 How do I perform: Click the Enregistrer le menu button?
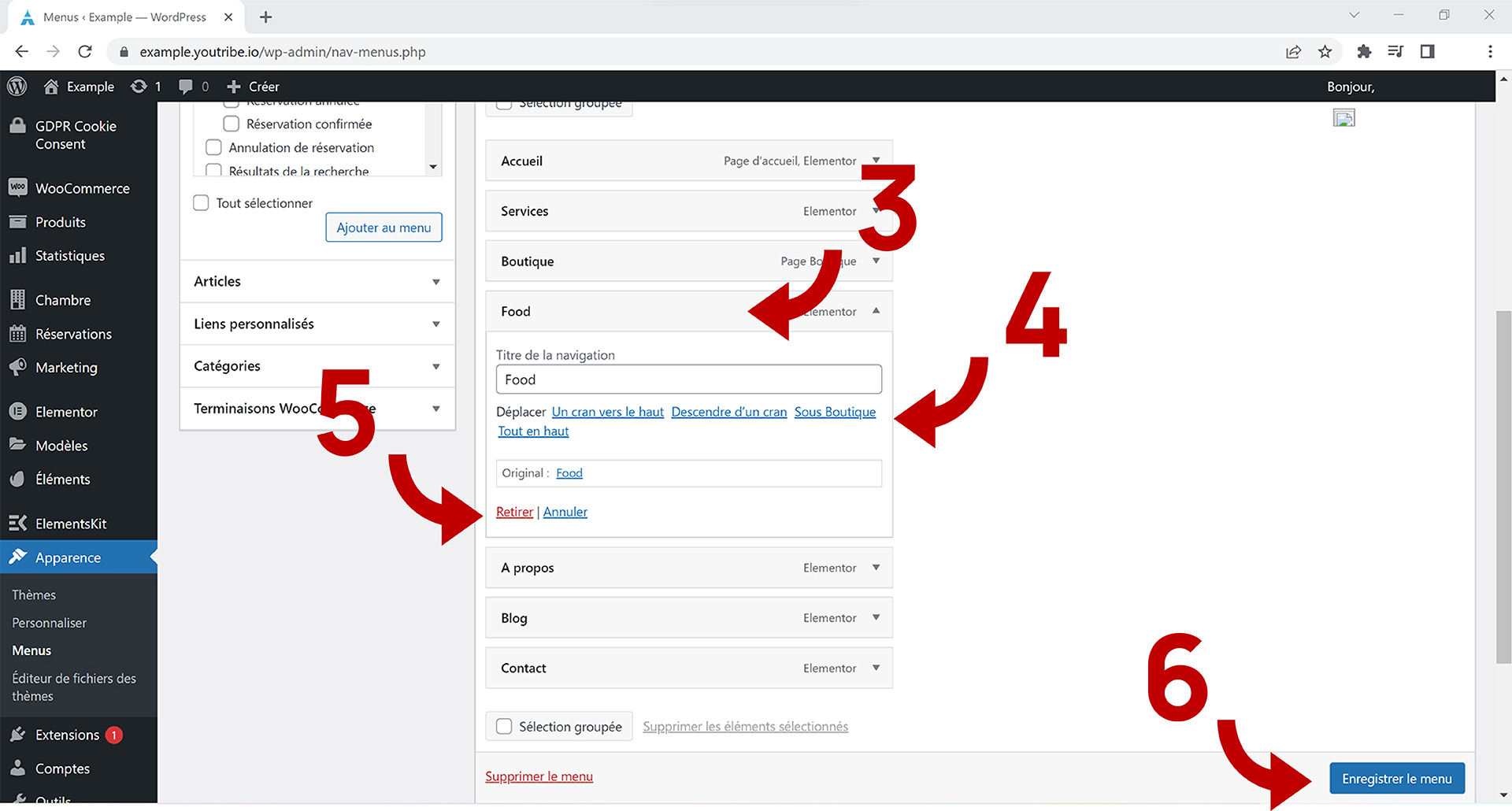(1396, 779)
